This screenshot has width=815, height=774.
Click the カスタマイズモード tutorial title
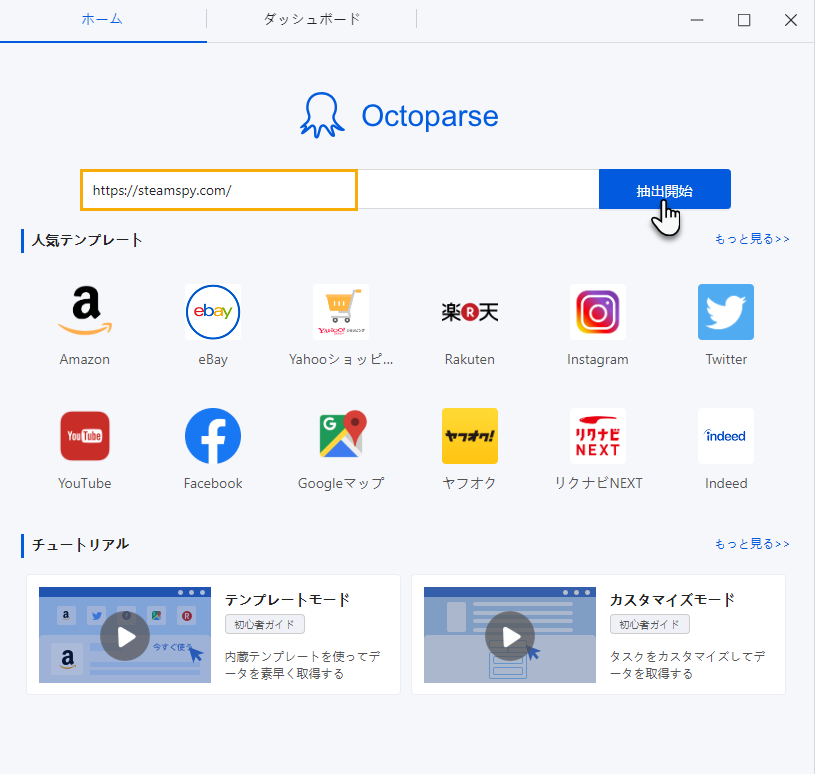click(672, 599)
